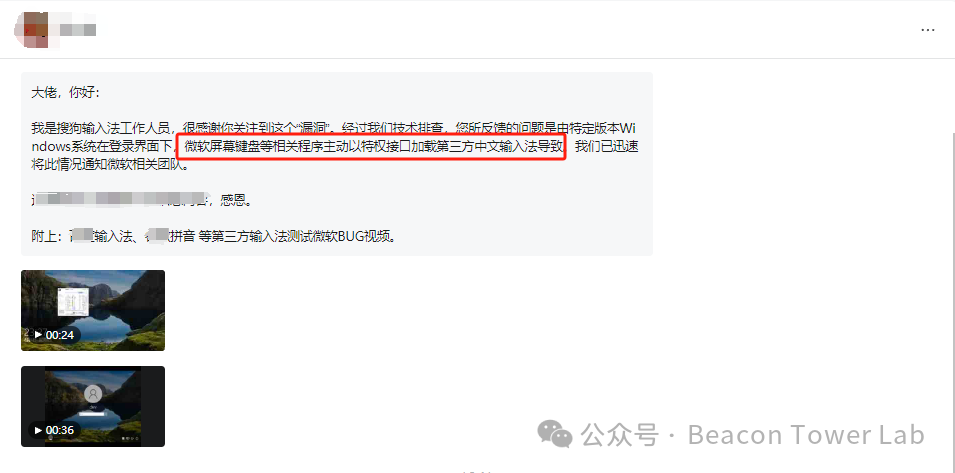This screenshot has width=955, height=473.
Task: Click the blurred sender avatar
Action: (x=31, y=29)
